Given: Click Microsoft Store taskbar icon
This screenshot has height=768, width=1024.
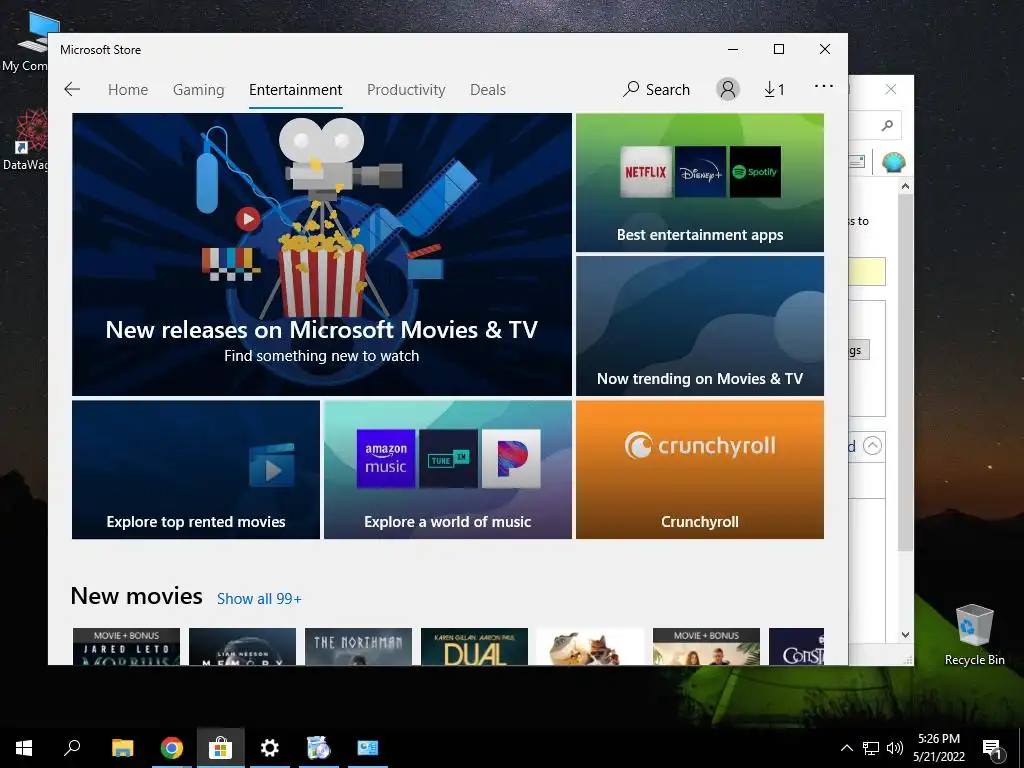Looking at the screenshot, I should coord(220,748).
